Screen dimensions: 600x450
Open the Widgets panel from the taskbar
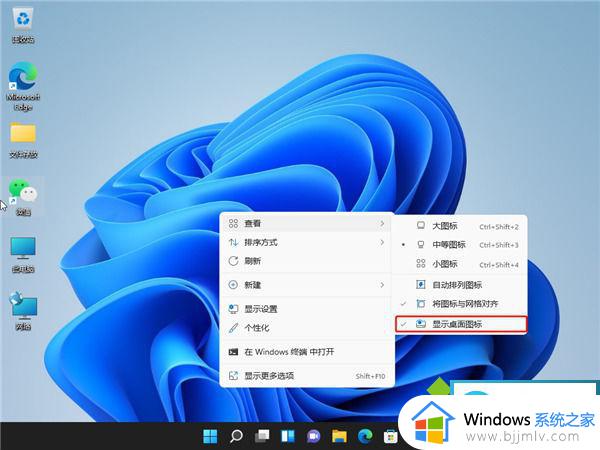point(288,436)
